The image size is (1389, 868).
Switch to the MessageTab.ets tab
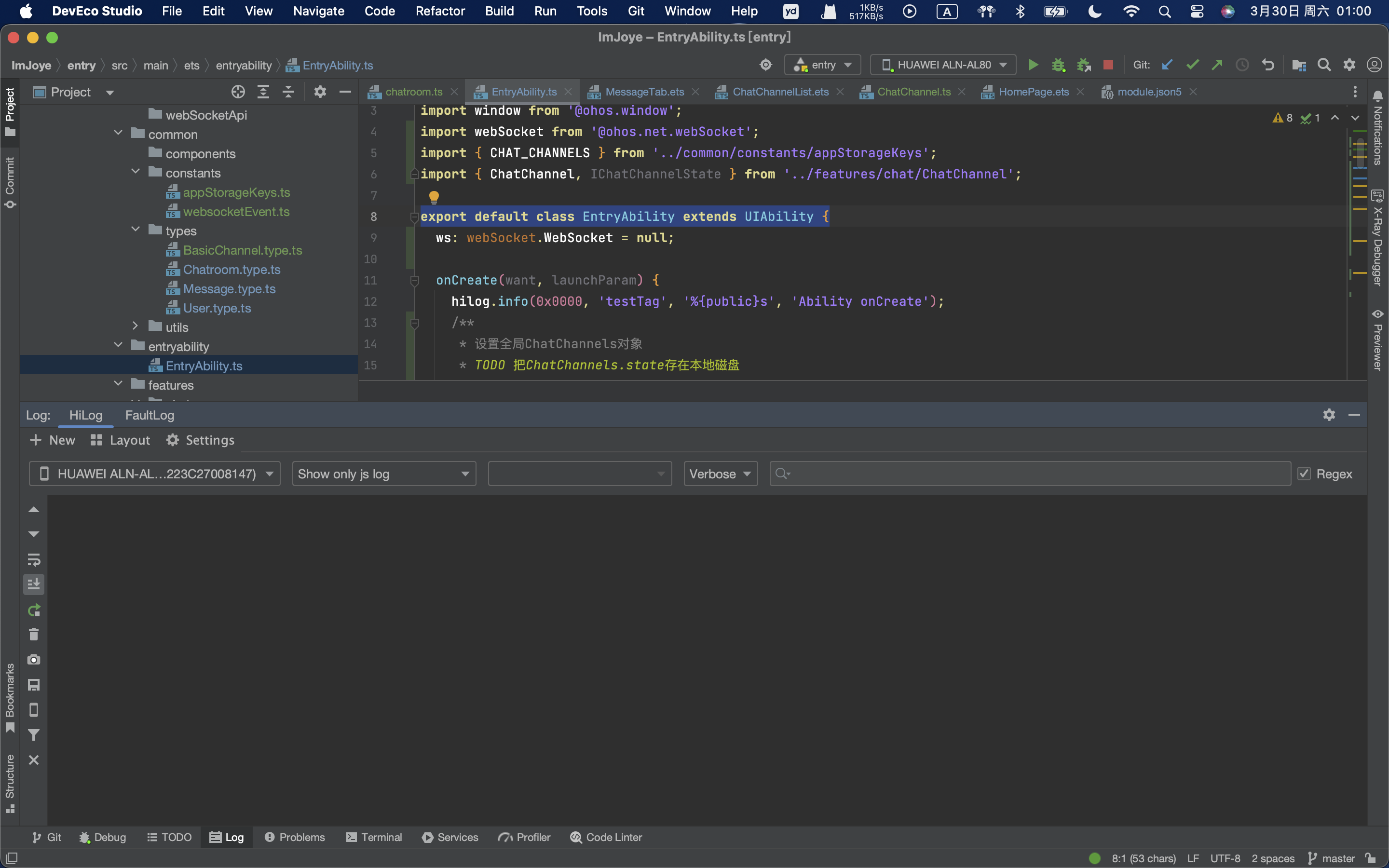644,92
